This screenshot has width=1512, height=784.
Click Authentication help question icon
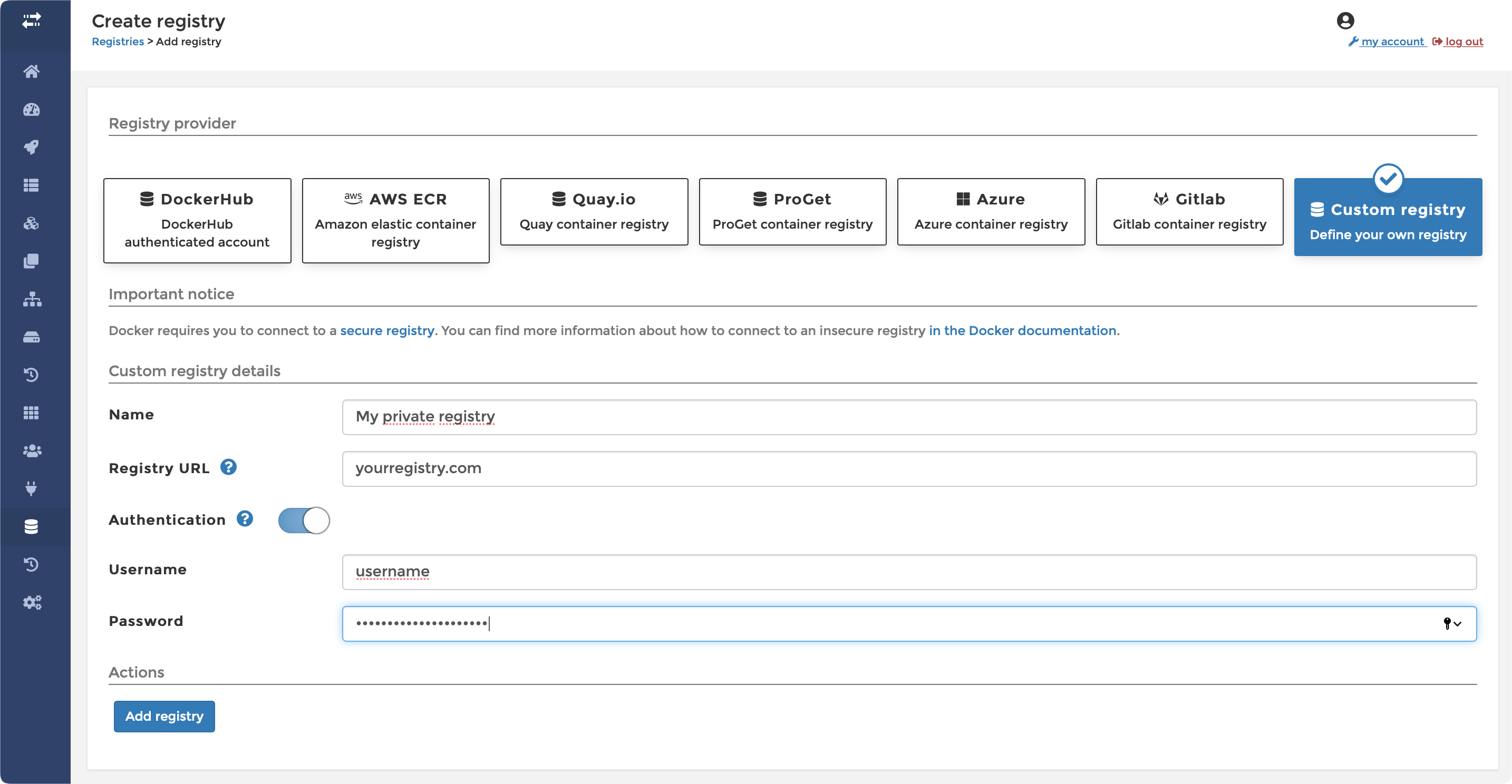coord(245,519)
